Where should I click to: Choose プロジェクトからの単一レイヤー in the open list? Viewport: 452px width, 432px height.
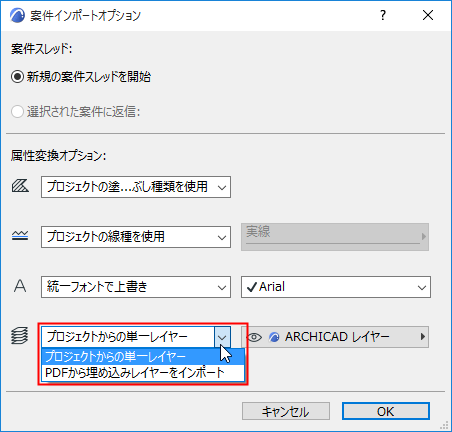point(143,357)
